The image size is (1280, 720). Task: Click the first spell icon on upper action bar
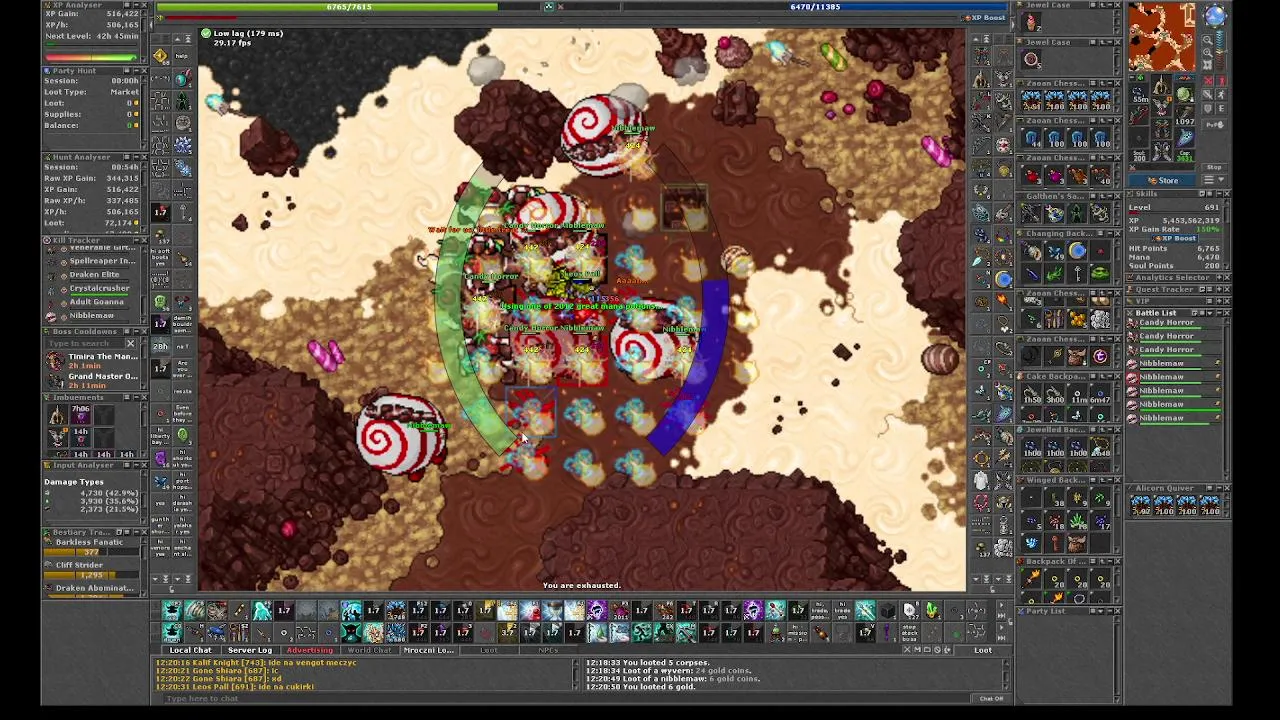(x=172, y=610)
